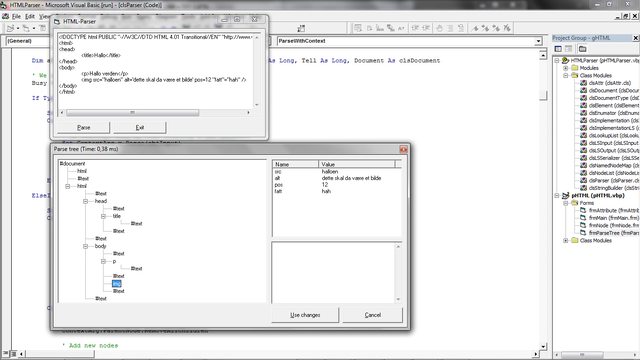
Task: Close the Parse tree dialog
Action: [x=403, y=149]
